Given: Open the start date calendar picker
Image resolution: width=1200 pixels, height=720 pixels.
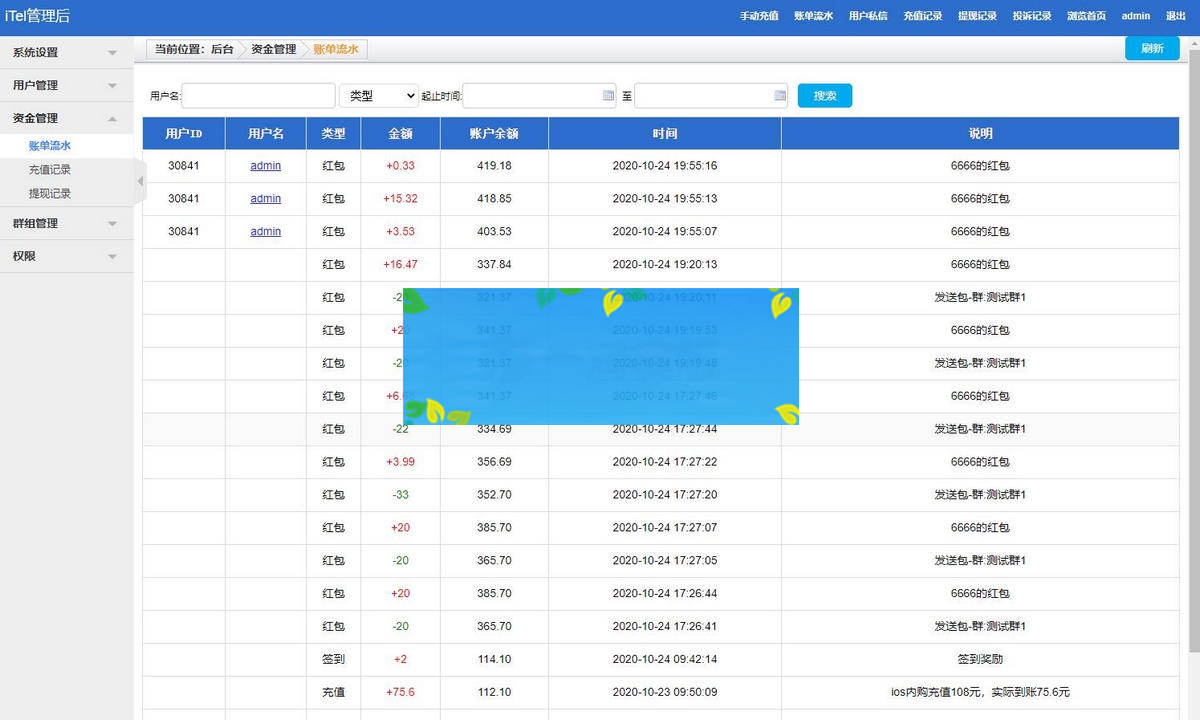Looking at the screenshot, I should click(x=608, y=95).
